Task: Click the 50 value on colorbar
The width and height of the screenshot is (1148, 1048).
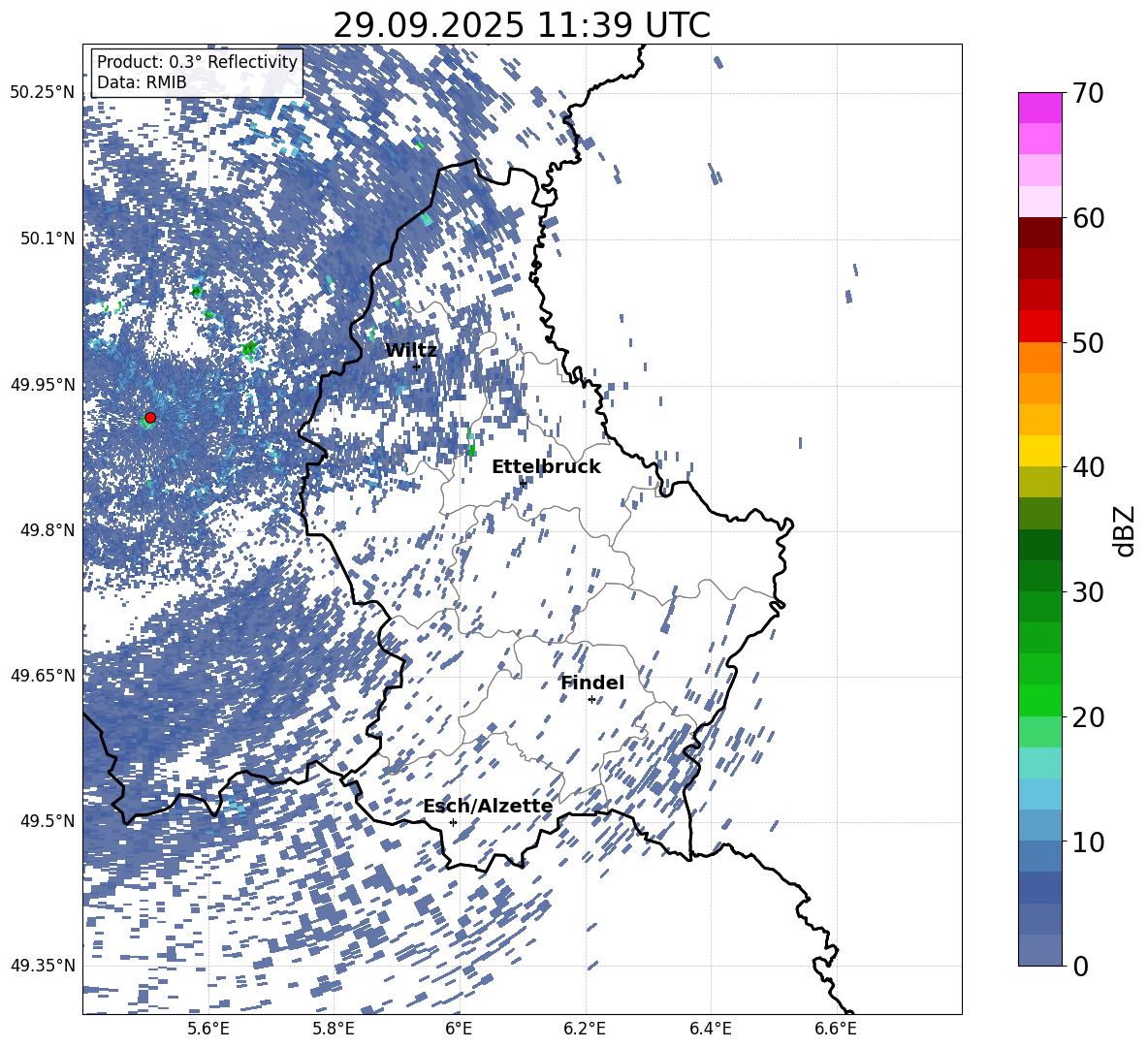Action: [x=1087, y=343]
